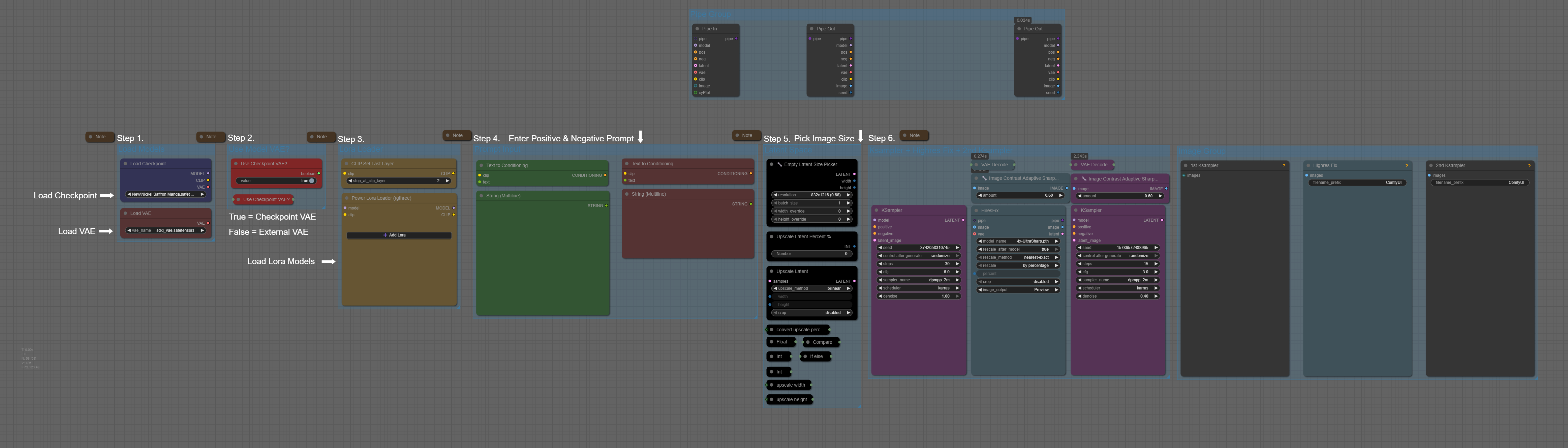Select the Image Group title
The width and height of the screenshot is (1568, 448).
(1202, 151)
